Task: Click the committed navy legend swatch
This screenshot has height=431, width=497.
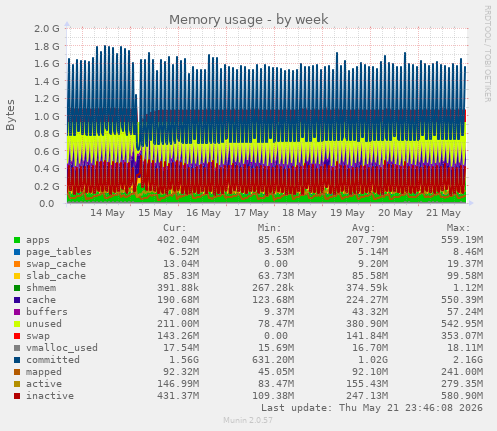Action: [x=17, y=360]
